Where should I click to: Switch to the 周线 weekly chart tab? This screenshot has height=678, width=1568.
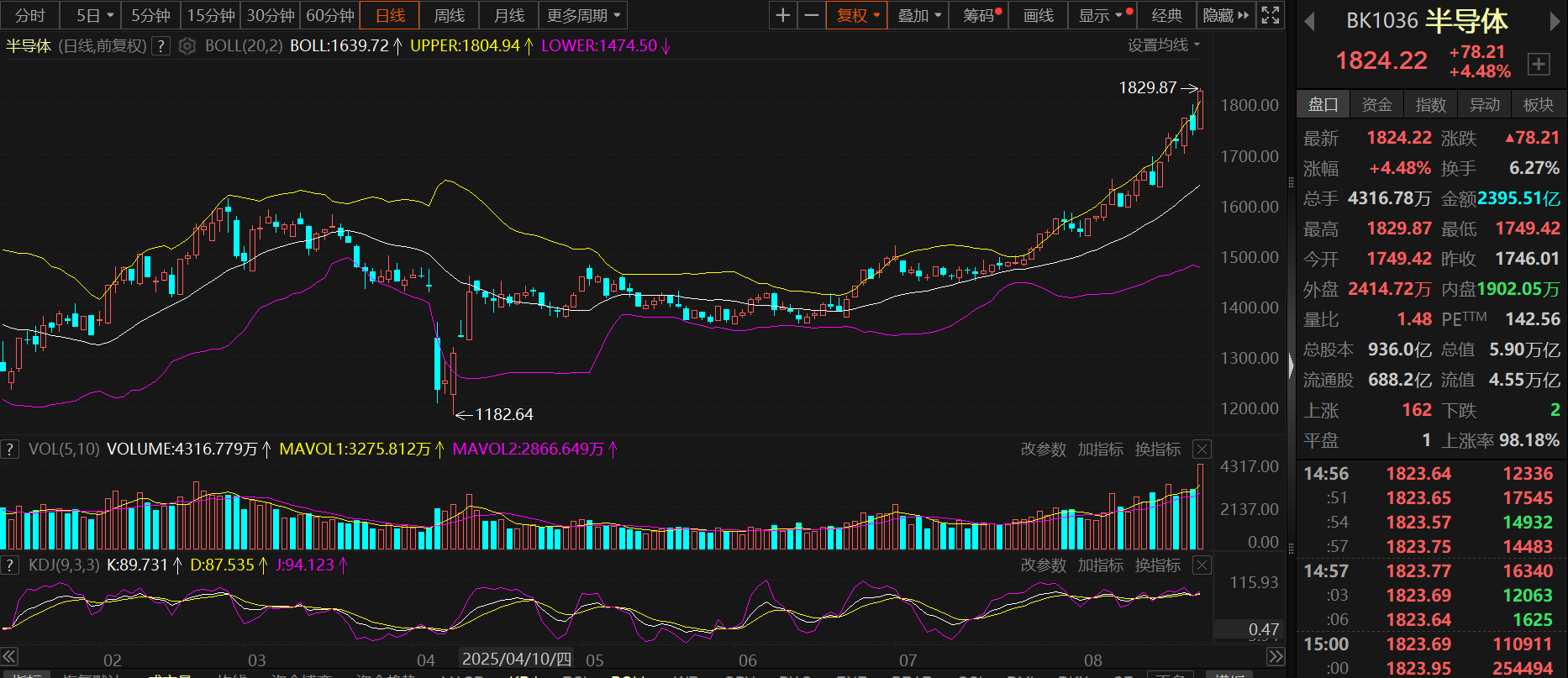[x=449, y=15]
